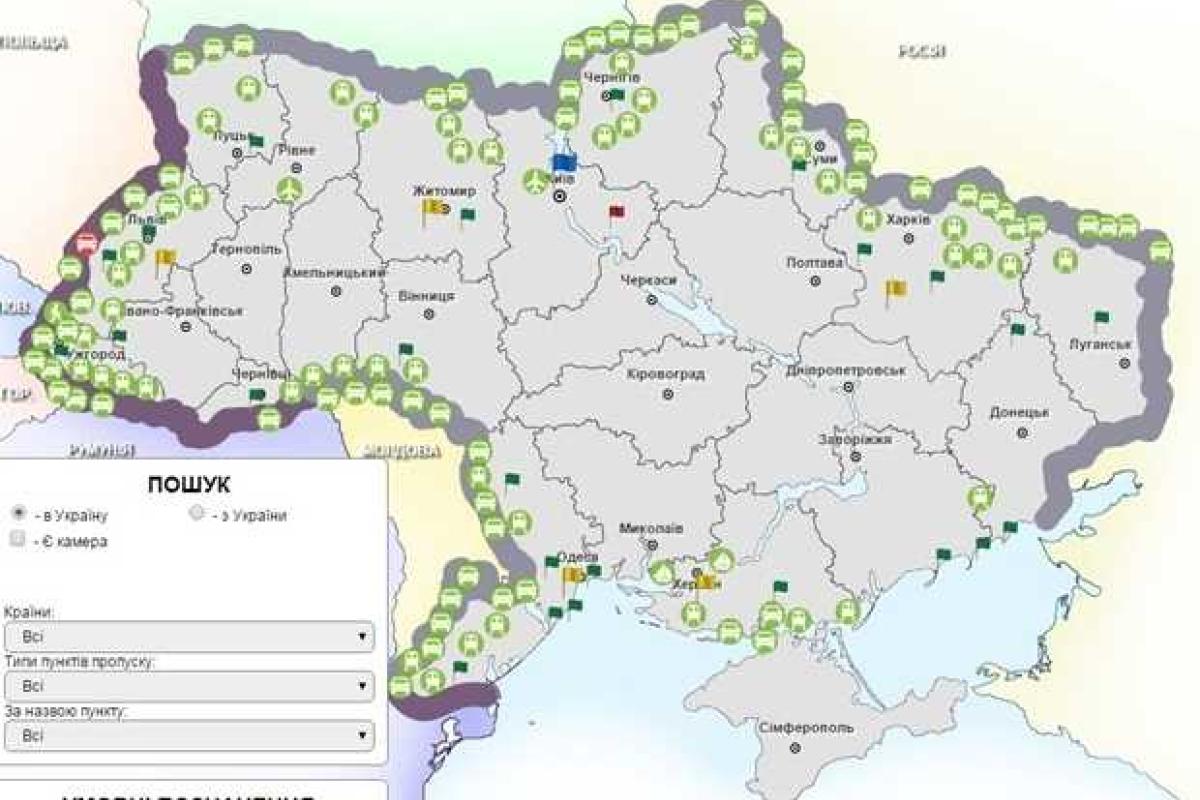Click the red checkpoint icon on the western border
This screenshot has height=800, width=1200.
86,243
